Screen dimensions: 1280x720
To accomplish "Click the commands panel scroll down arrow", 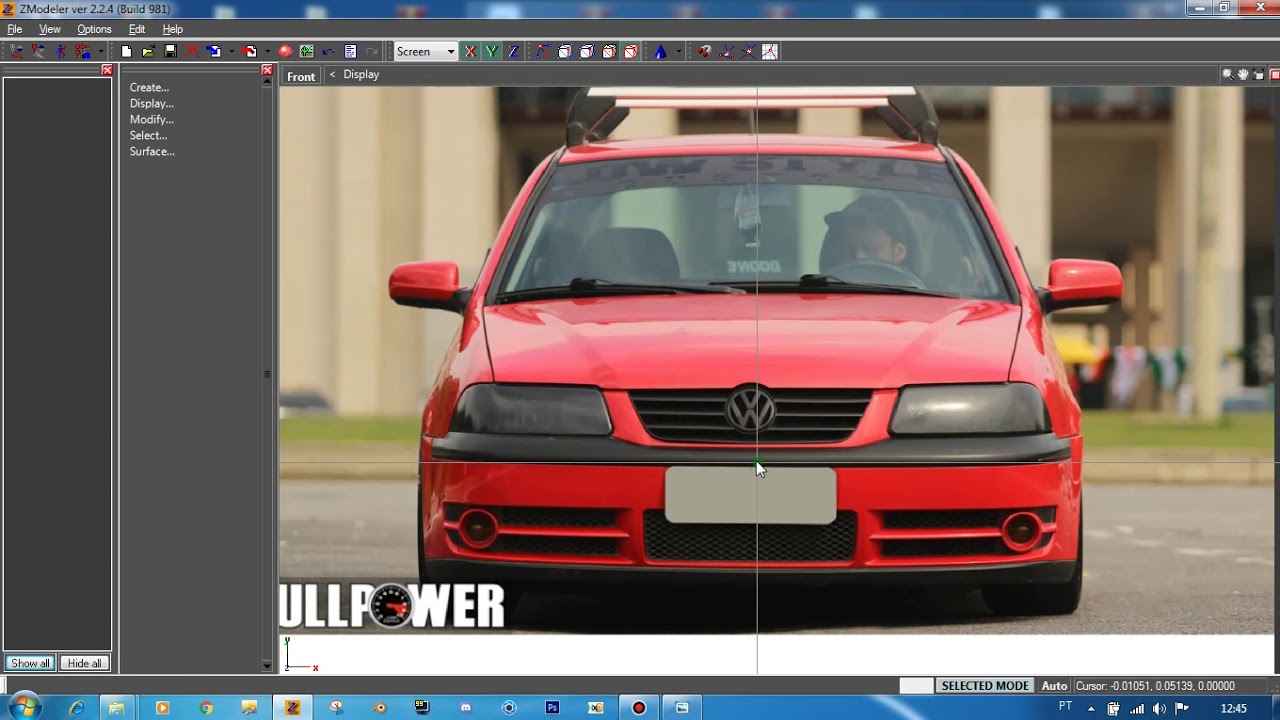I will click(x=267, y=665).
